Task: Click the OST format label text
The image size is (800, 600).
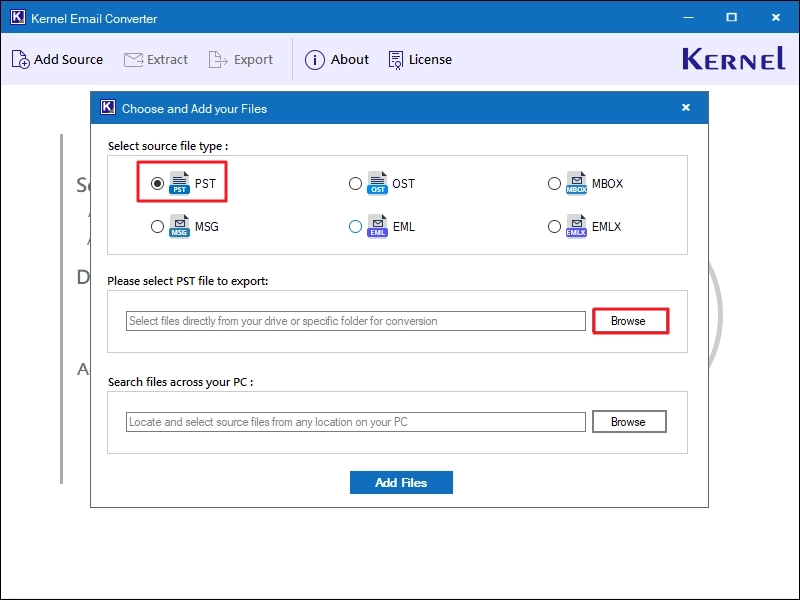Action: 403,184
